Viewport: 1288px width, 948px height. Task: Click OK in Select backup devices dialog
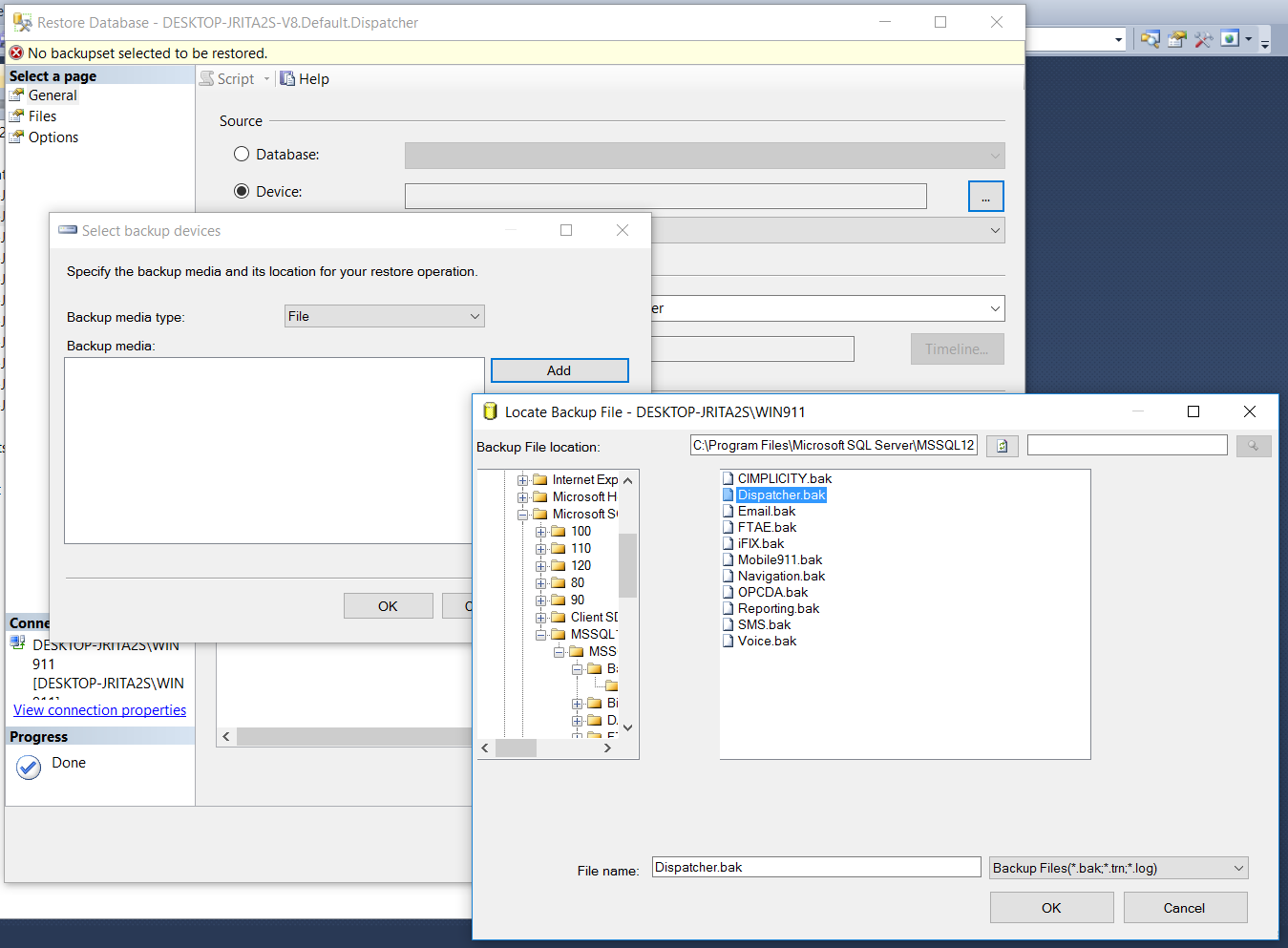click(388, 606)
